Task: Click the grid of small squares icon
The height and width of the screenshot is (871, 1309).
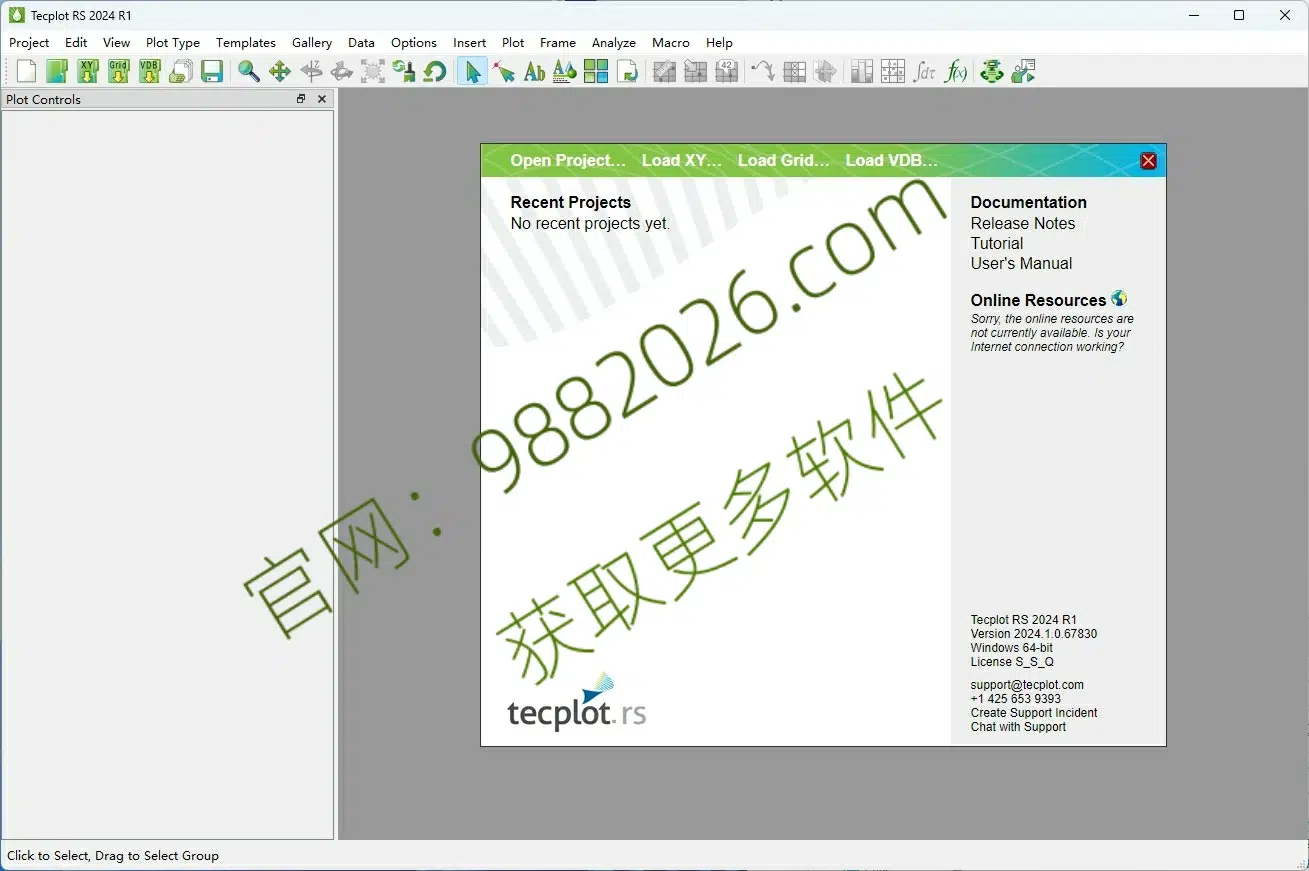Action: (893, 71)
